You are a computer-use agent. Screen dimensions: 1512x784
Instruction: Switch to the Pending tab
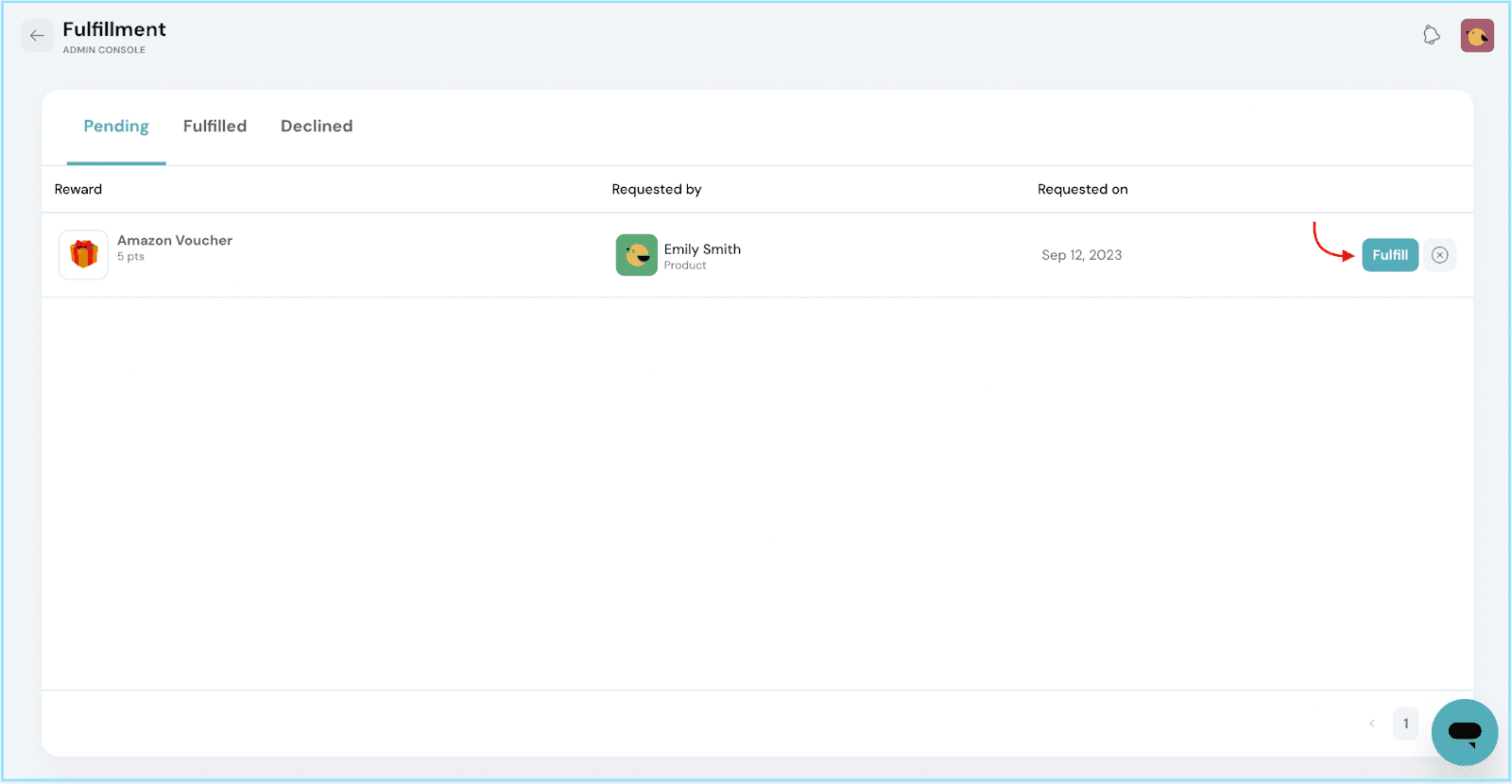(x=116, y=127)
